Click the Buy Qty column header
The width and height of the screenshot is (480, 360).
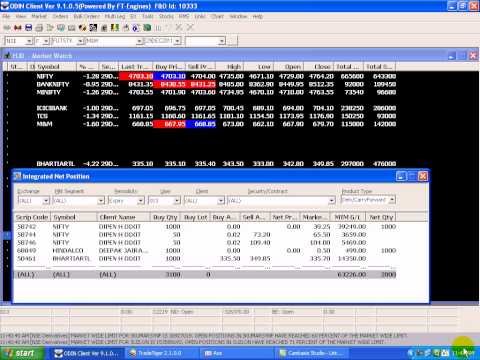(166, 217)
